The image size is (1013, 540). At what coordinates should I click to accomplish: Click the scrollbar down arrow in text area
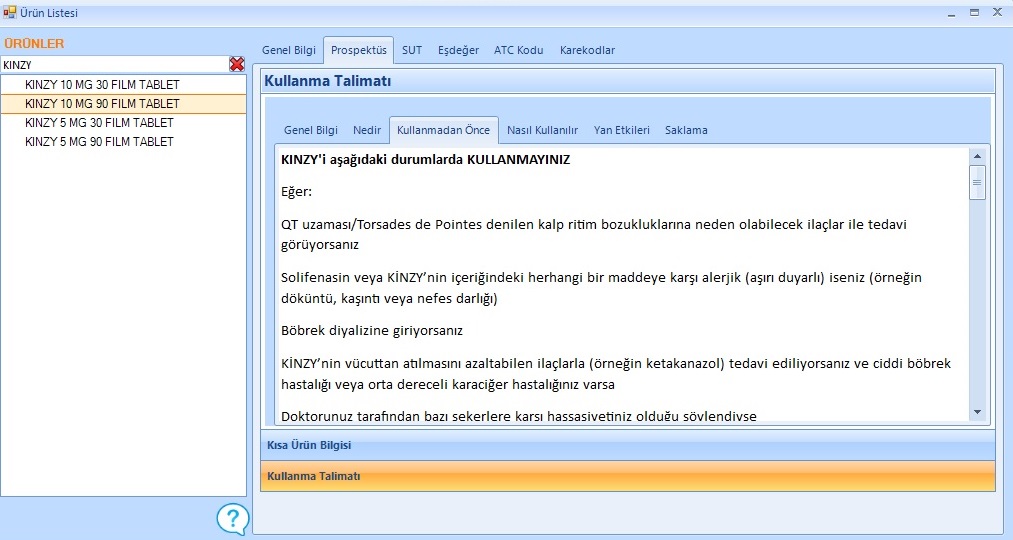pos(977,412)
